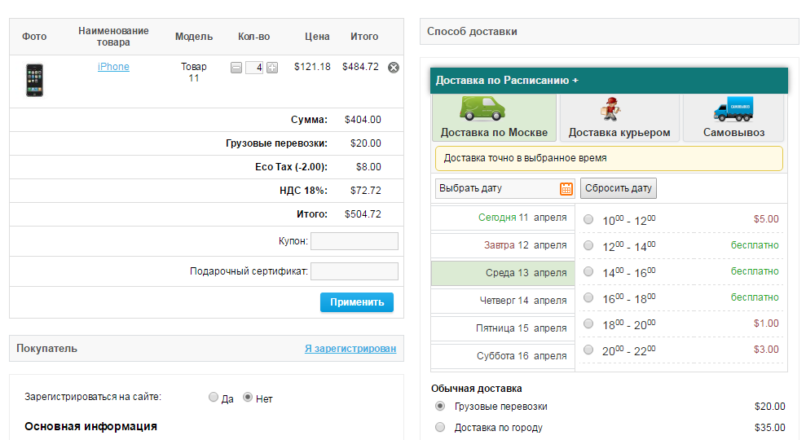The height and width of the screenshot is (440, 806).
Task: Select the 14:00 - 16:00 time slot radio
Action: tap(589, 271)
